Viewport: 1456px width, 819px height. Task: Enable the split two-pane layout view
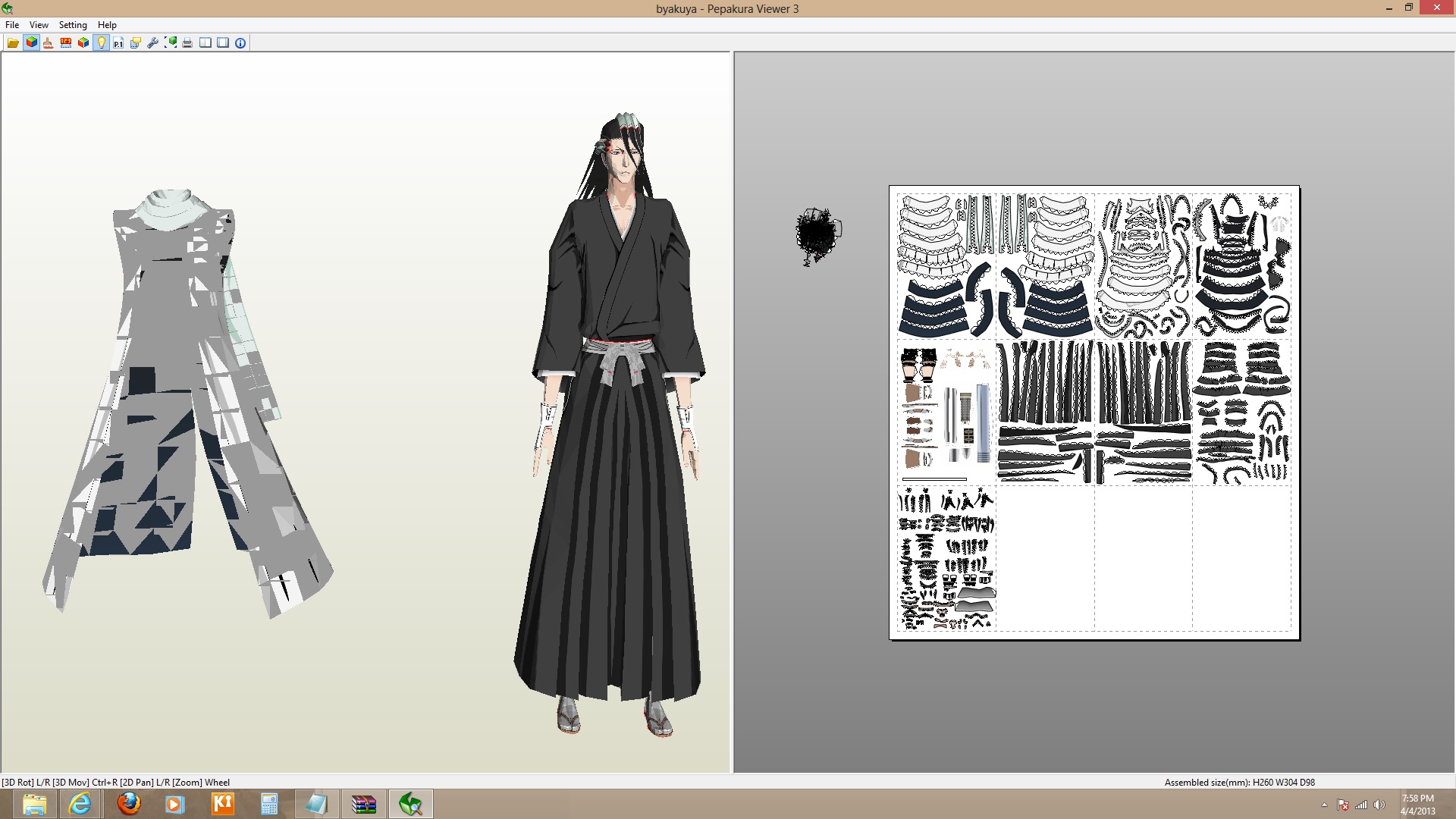point(204,43)
